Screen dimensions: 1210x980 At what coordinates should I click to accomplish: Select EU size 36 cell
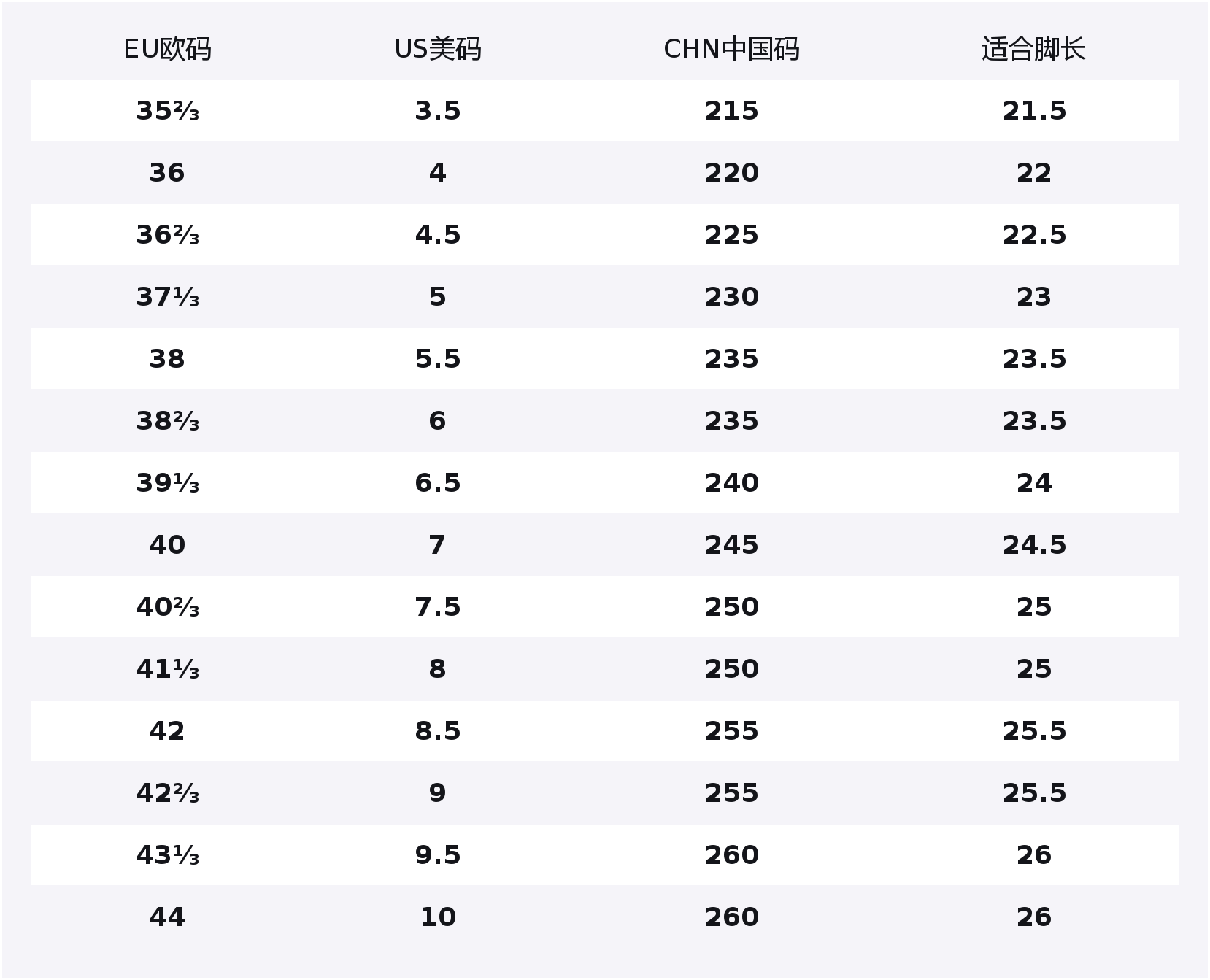point(167,173)
